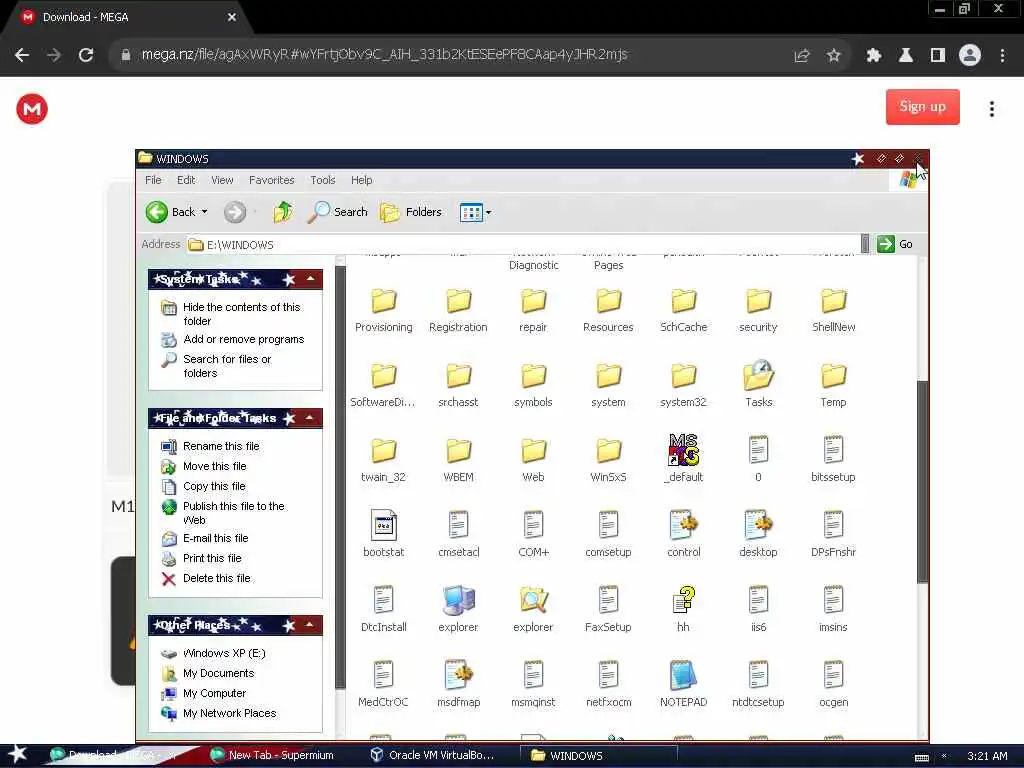Select the bootstat file icon
Screen dimensions: 1024x768
383,524
